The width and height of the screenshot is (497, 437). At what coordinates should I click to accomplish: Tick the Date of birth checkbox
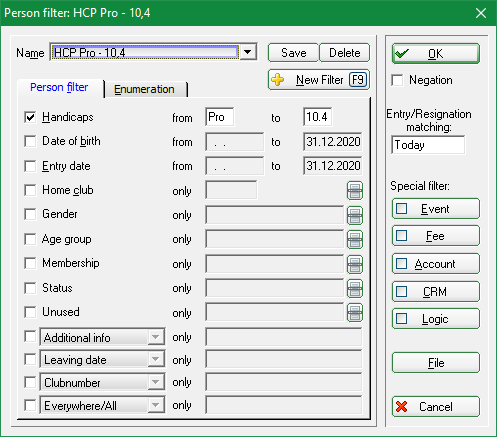tap(30, 141)
